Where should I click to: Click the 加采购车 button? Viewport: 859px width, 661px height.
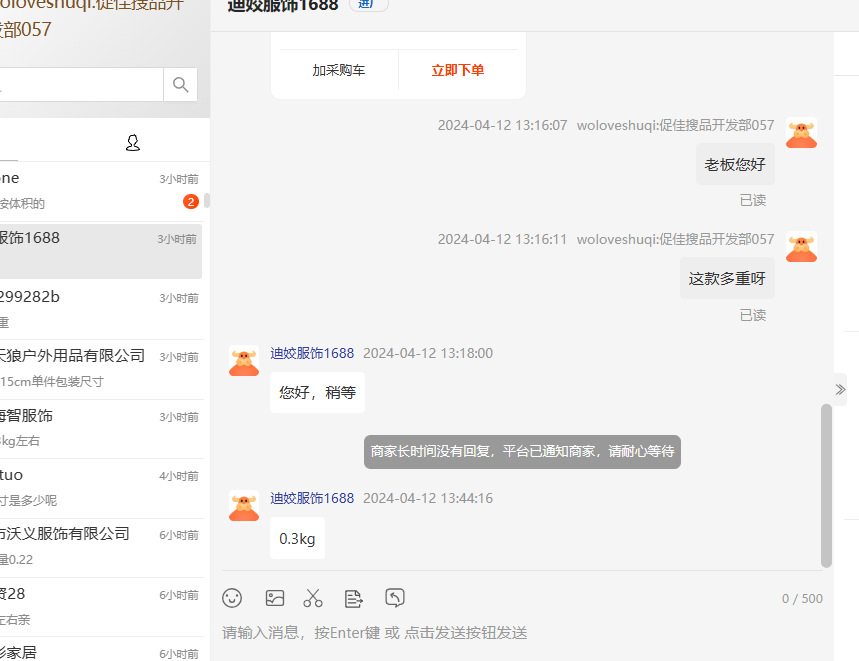pos(339,71)
